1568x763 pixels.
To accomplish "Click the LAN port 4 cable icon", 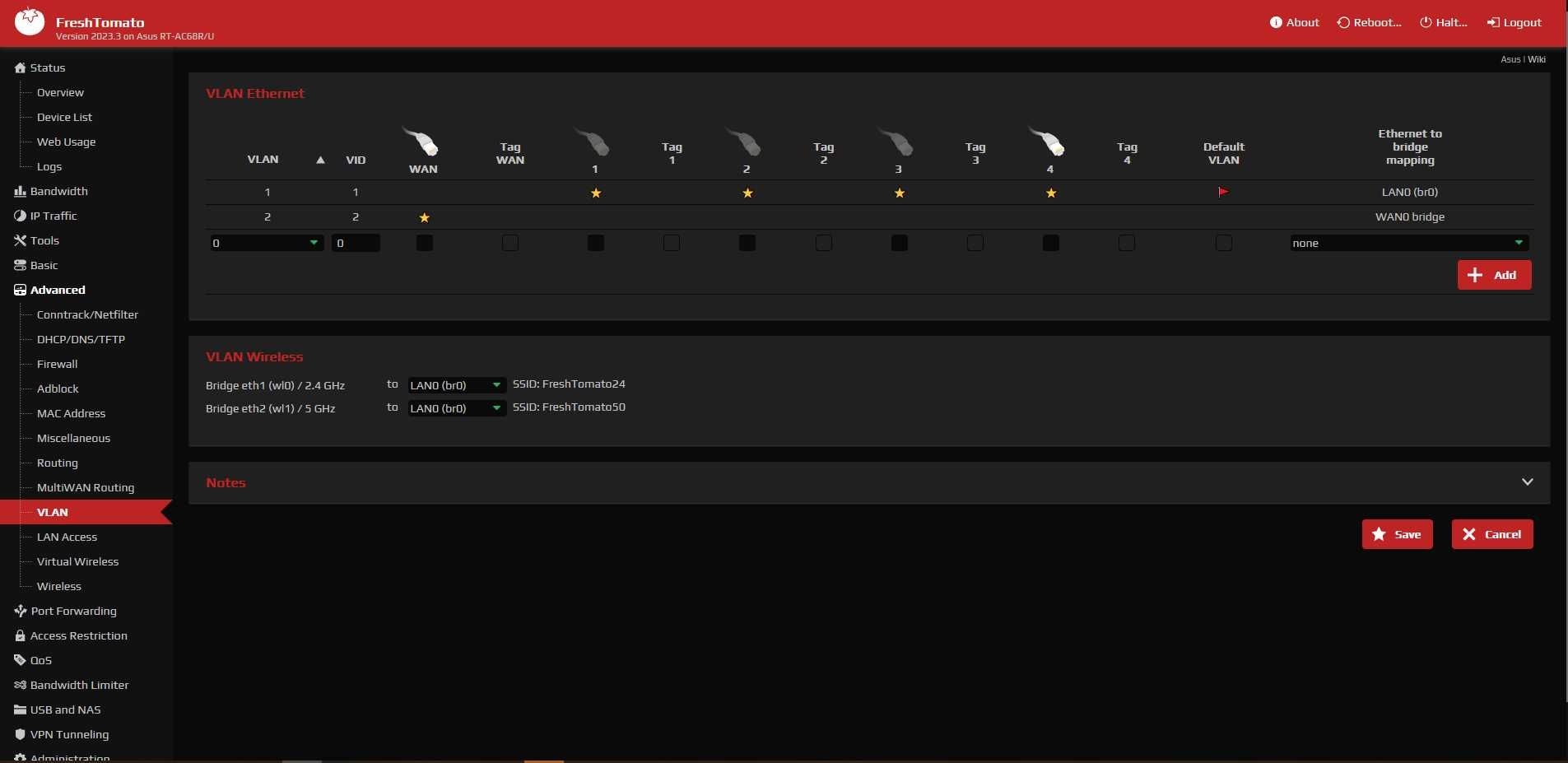I will coord(1047,141).
